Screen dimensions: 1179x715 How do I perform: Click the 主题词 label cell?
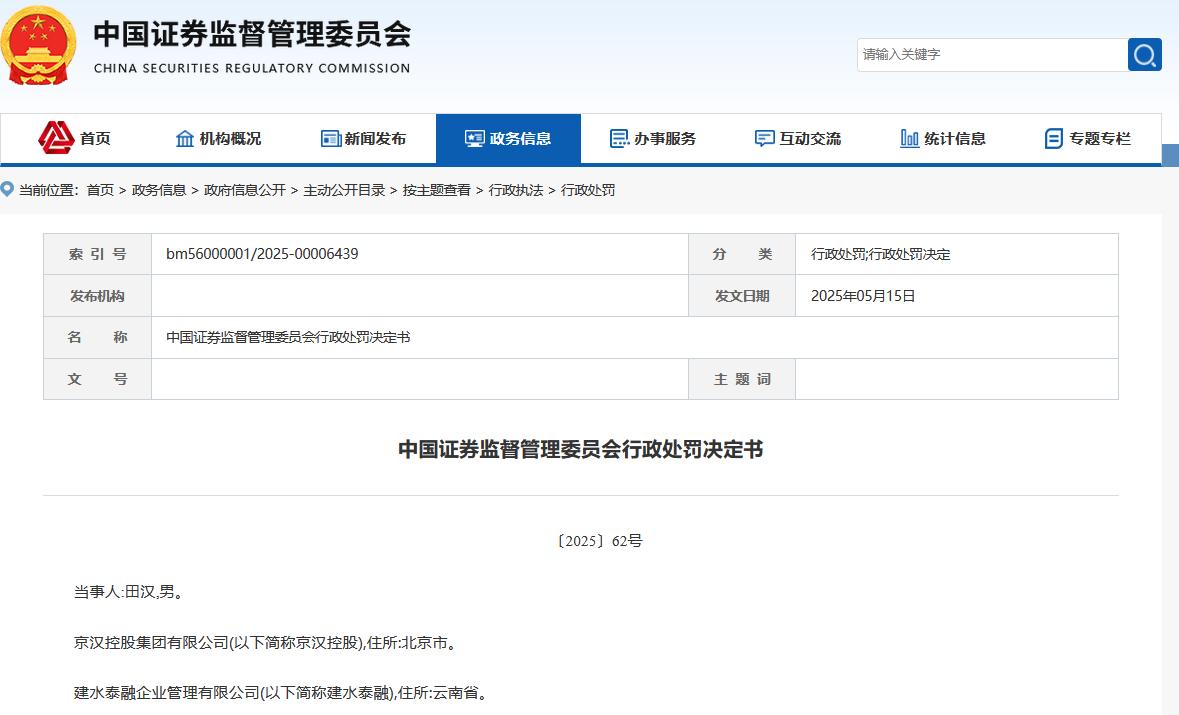point(742,379)
